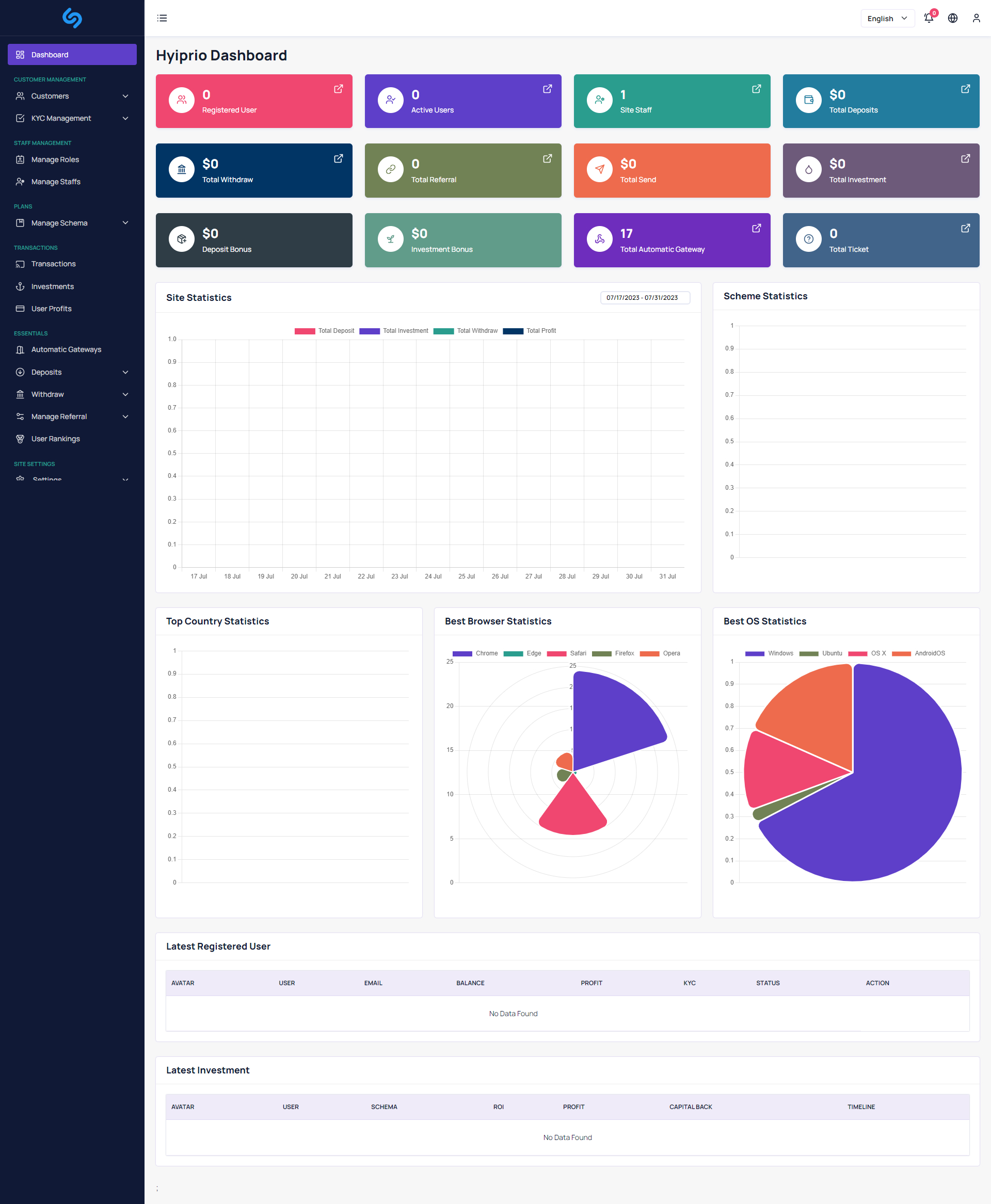
Task: Open the user profile icon
Action: point(976,18)
